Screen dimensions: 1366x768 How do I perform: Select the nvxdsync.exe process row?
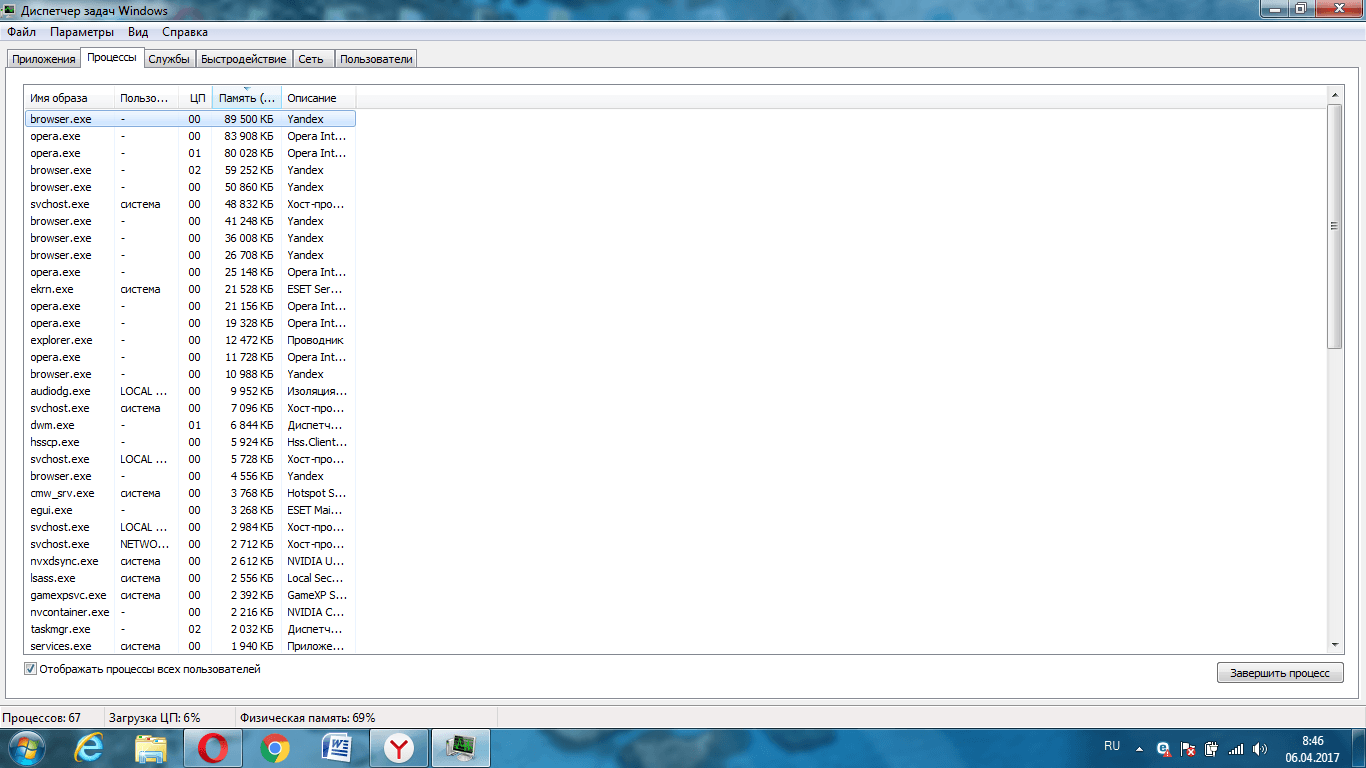pyautogui.click(x=190, y=561)
